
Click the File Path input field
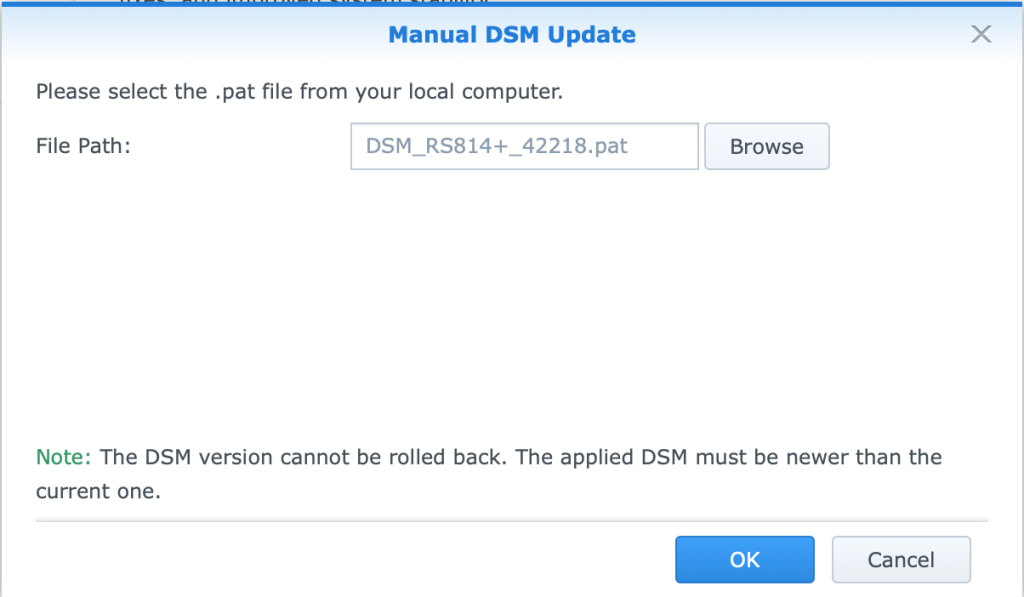pos(524,146)
